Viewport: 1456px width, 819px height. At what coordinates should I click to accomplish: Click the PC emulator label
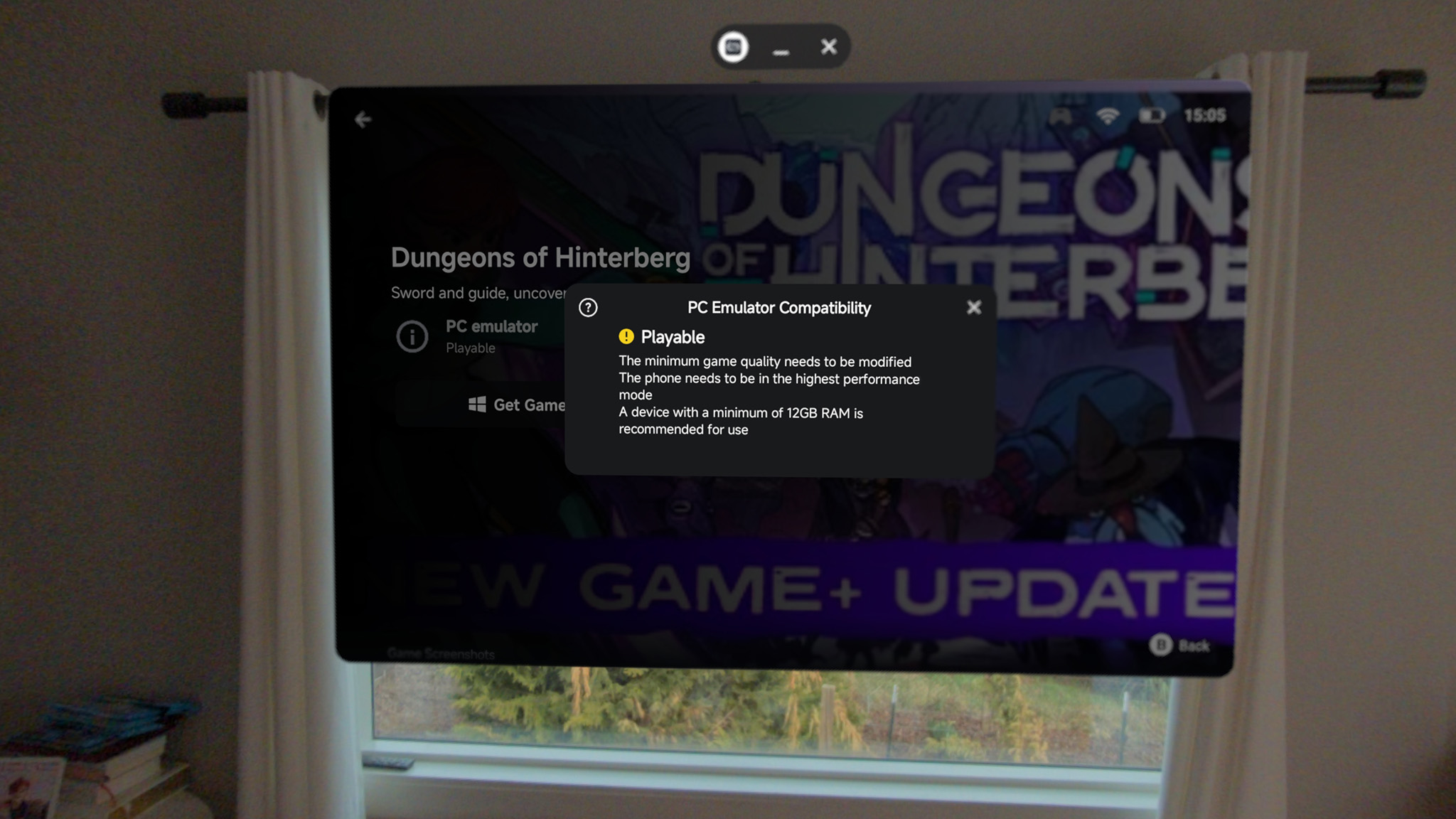[491, 326]
